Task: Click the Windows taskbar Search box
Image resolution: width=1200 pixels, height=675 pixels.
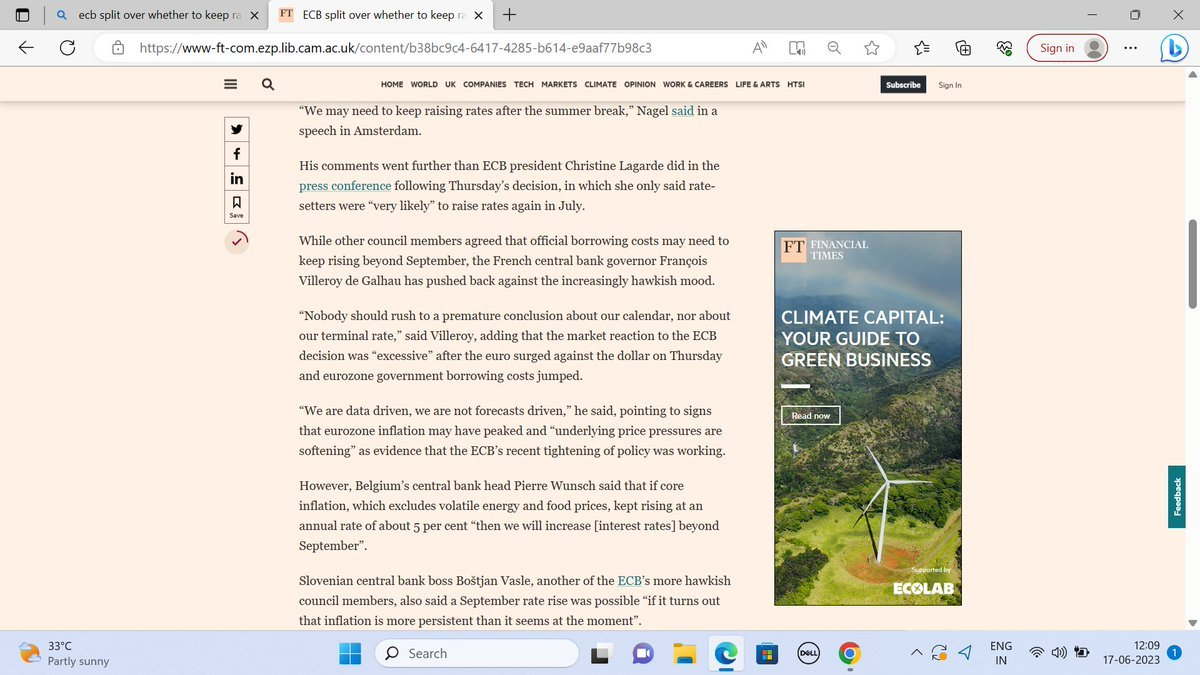Action: [x=478, y=654]
